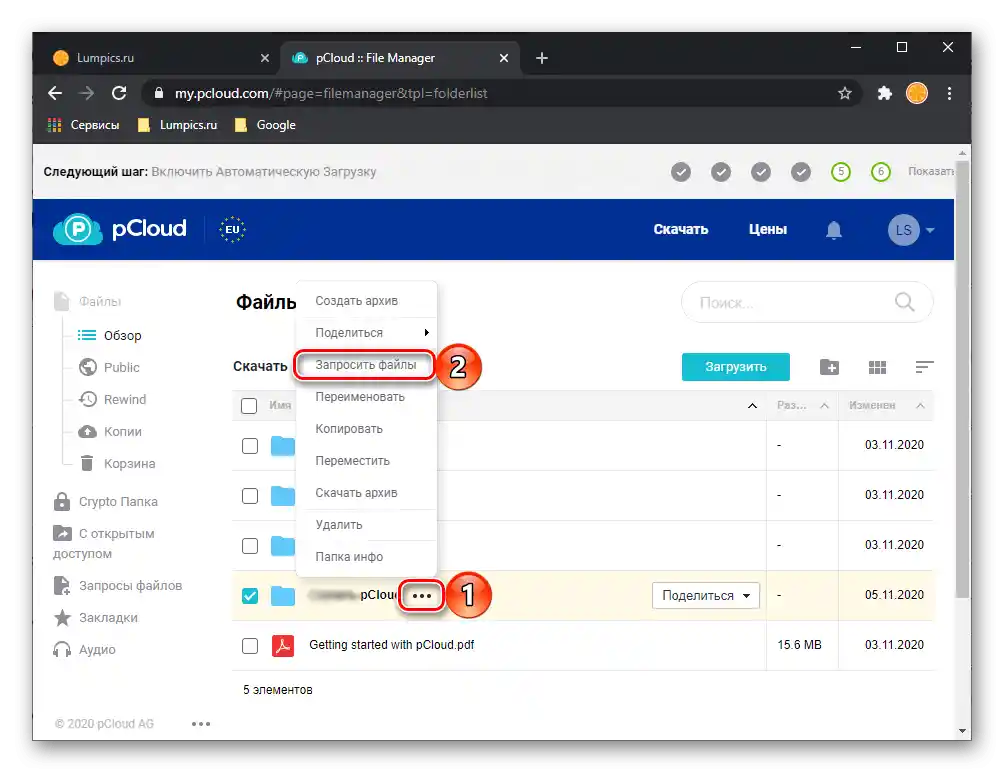Click the Загрузить upload button
1004x773 pixels.
(735, 367)
